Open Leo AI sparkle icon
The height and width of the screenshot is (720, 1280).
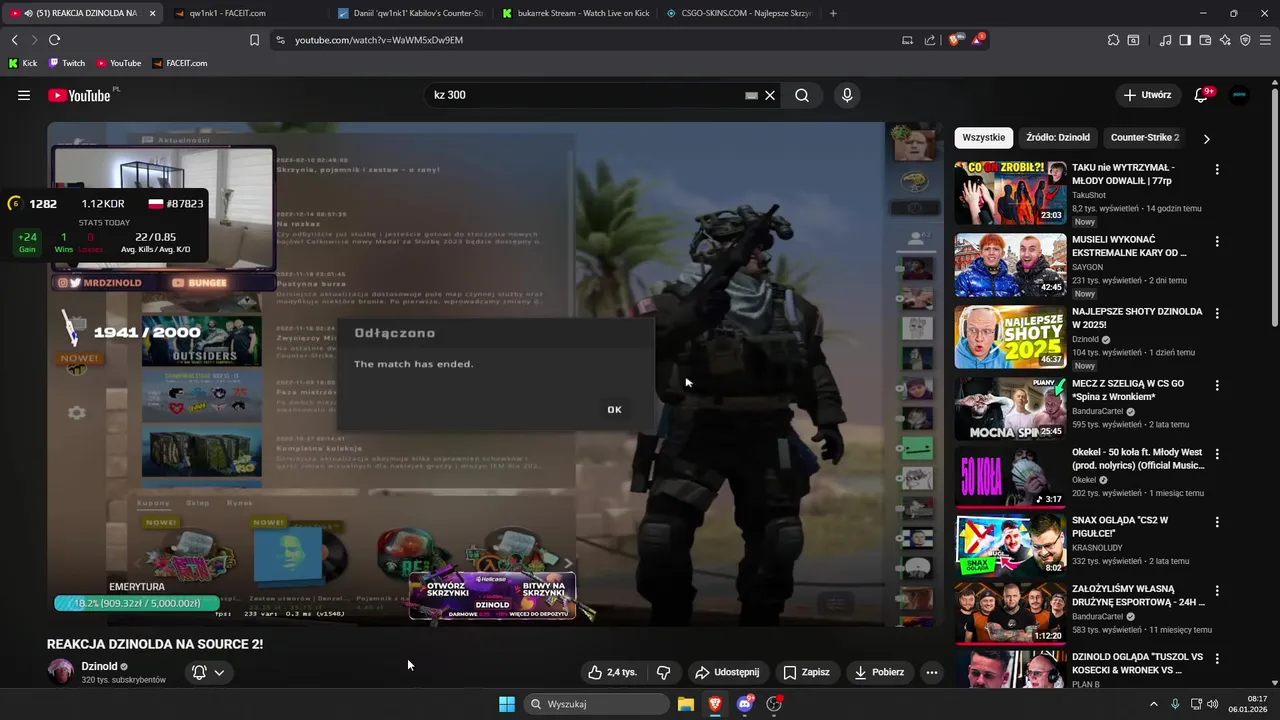pyautogui.click(x=1225, y=40)
